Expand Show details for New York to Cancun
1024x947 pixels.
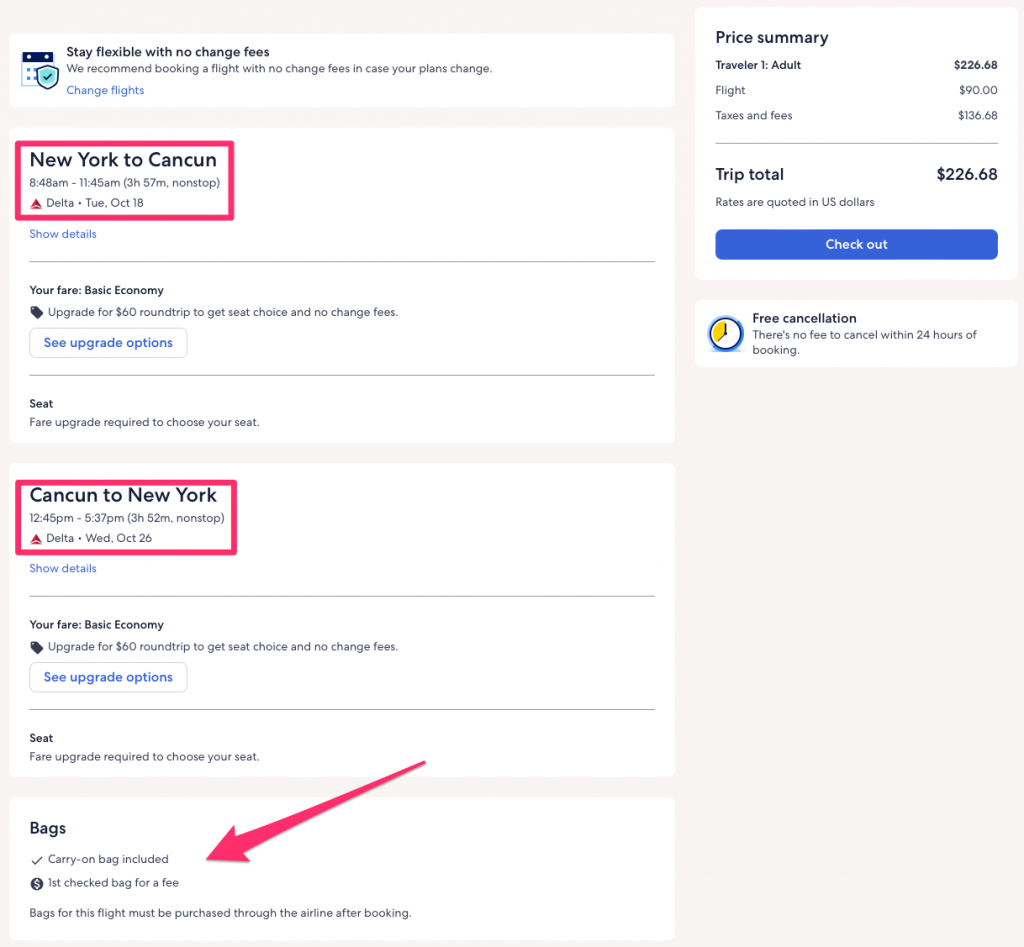[63, 234]
